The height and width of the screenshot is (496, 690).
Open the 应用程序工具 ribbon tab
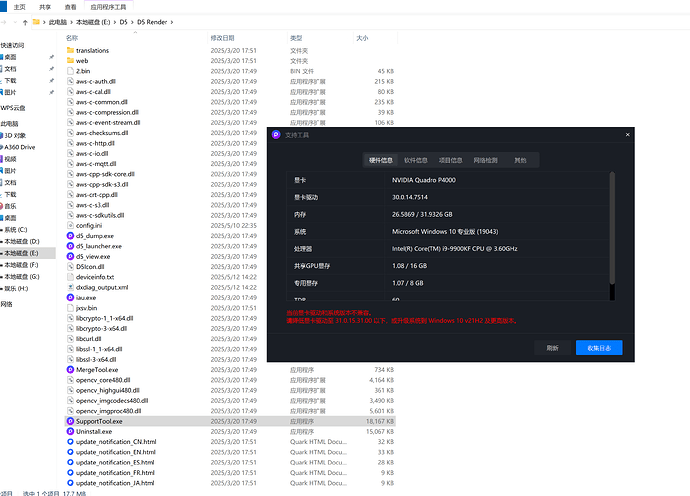pos(108,7)
